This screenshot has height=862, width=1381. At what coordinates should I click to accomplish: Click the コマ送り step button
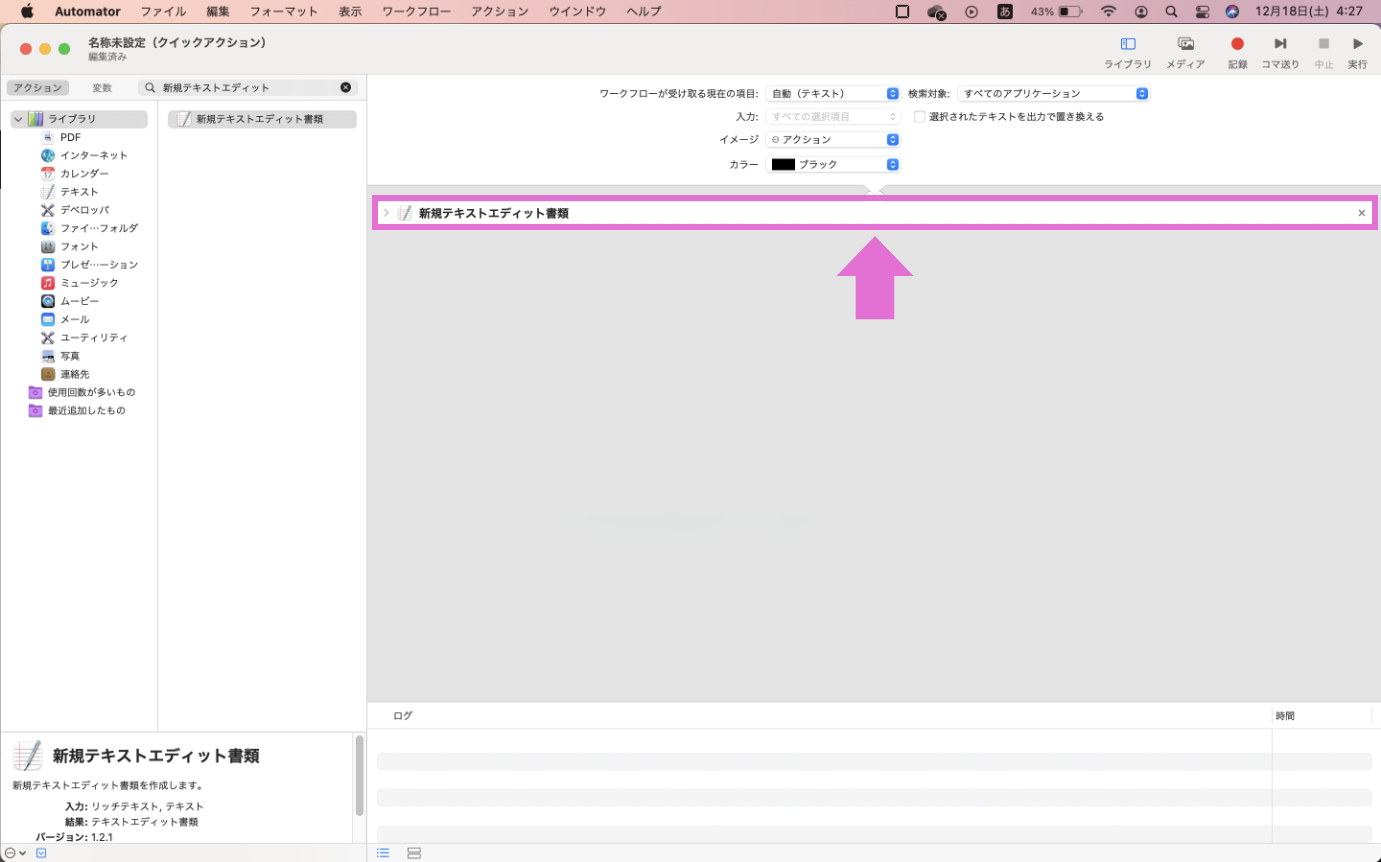(x=1279, y=51)
